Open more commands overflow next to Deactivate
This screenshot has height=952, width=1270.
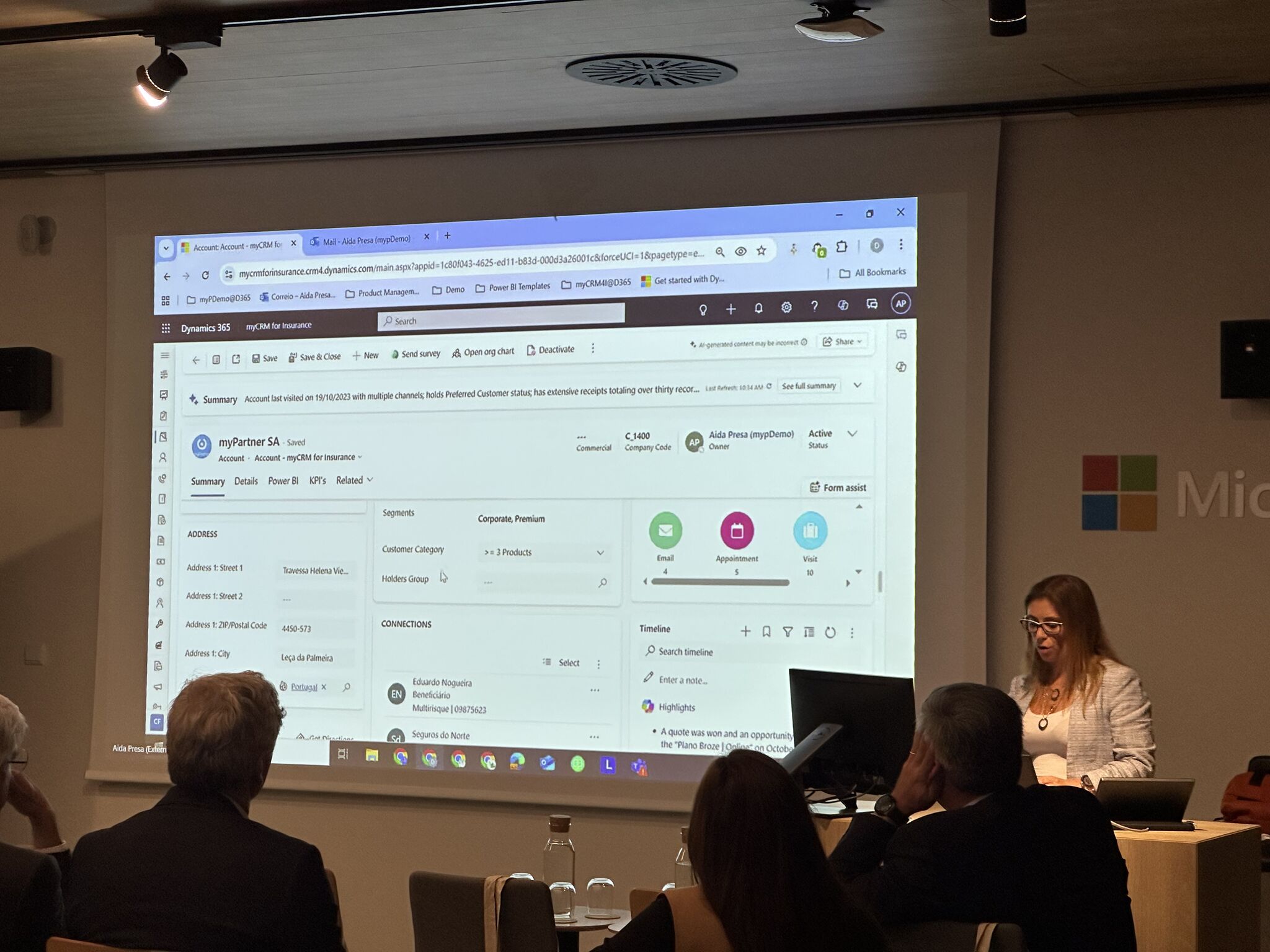click(593, 348)
